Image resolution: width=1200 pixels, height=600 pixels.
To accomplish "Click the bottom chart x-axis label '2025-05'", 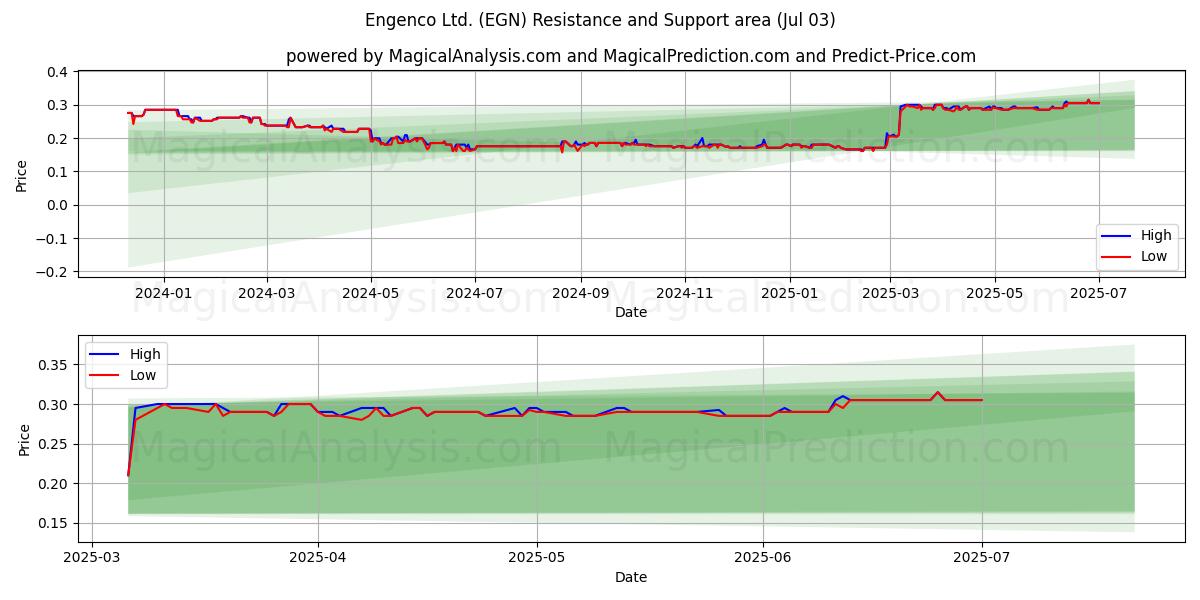I will (537, 558).
